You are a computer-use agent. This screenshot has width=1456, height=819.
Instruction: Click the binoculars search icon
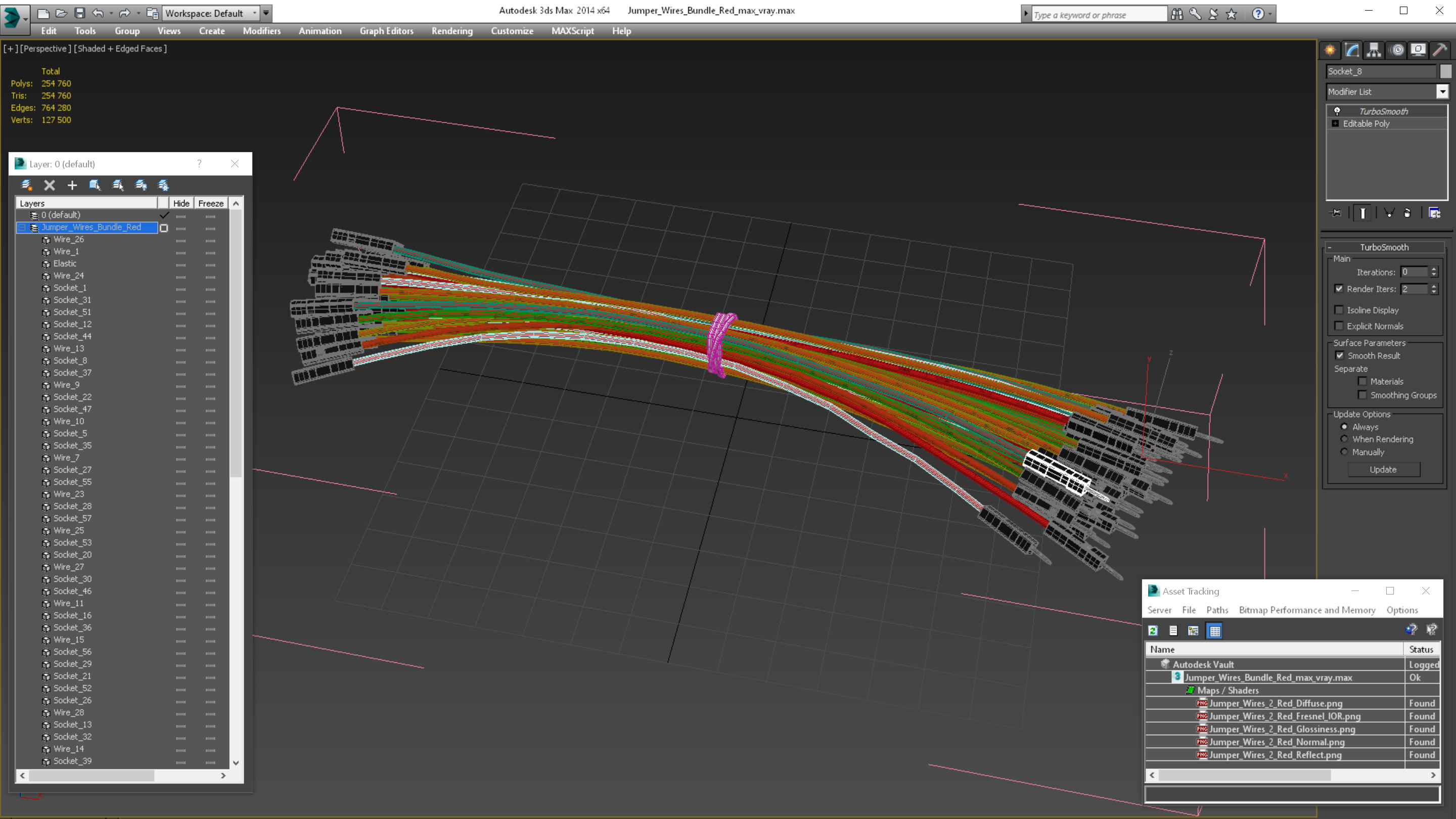pos(1177,14)
